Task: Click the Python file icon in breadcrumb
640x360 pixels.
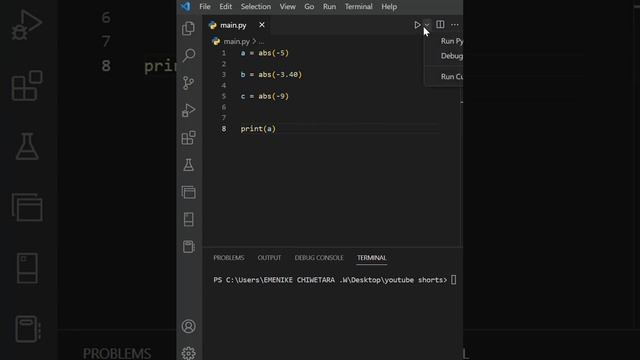Action: pyautogui.click(x=216, y=41)
